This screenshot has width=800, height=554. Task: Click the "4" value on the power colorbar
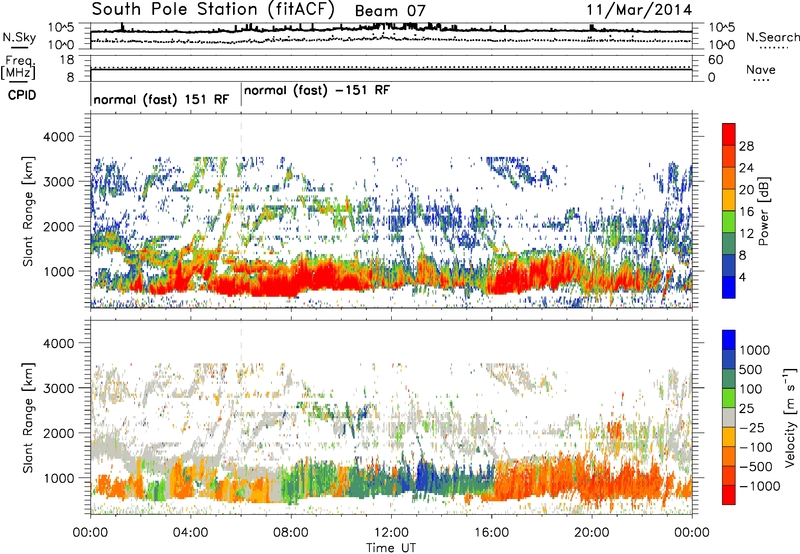pyautogui.click(x=742, y=277)
